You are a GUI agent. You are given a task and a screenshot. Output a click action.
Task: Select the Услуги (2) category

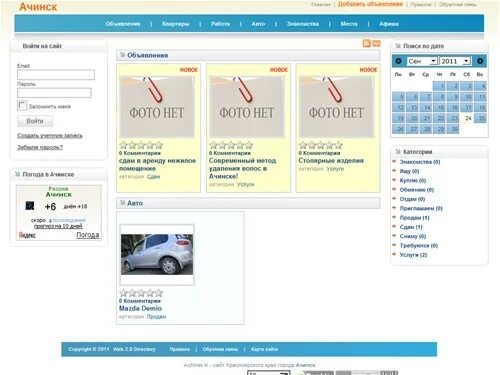(413, 255)
